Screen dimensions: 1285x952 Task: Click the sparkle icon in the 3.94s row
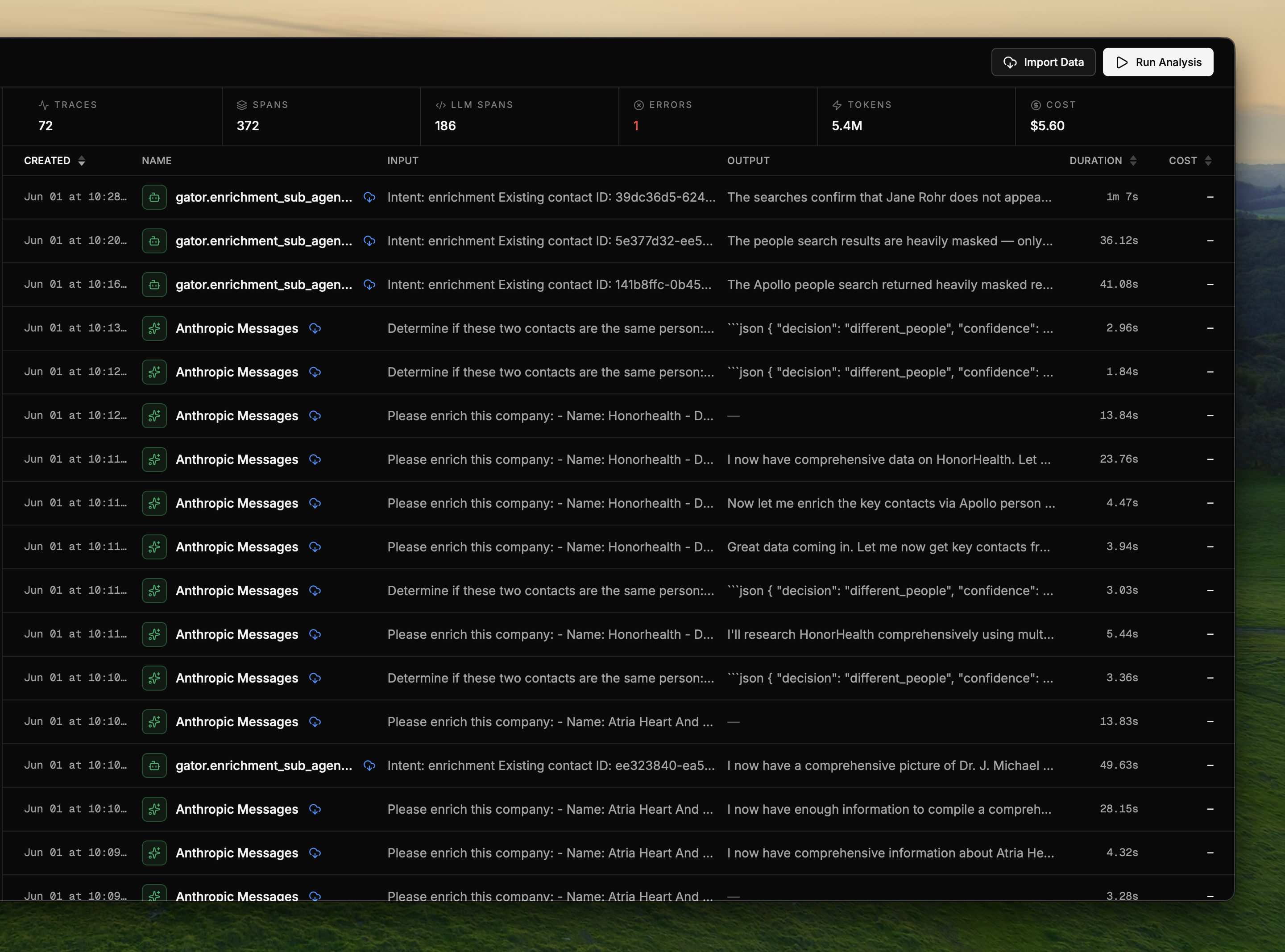click(x=154, y=547)
